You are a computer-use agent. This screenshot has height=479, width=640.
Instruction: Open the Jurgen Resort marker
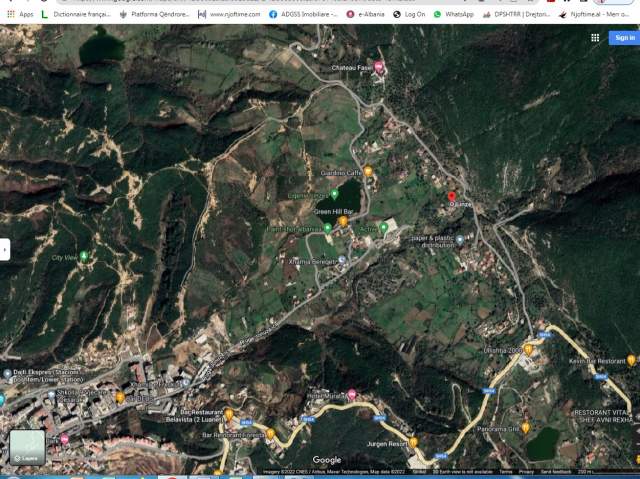[x=413, y=442]
